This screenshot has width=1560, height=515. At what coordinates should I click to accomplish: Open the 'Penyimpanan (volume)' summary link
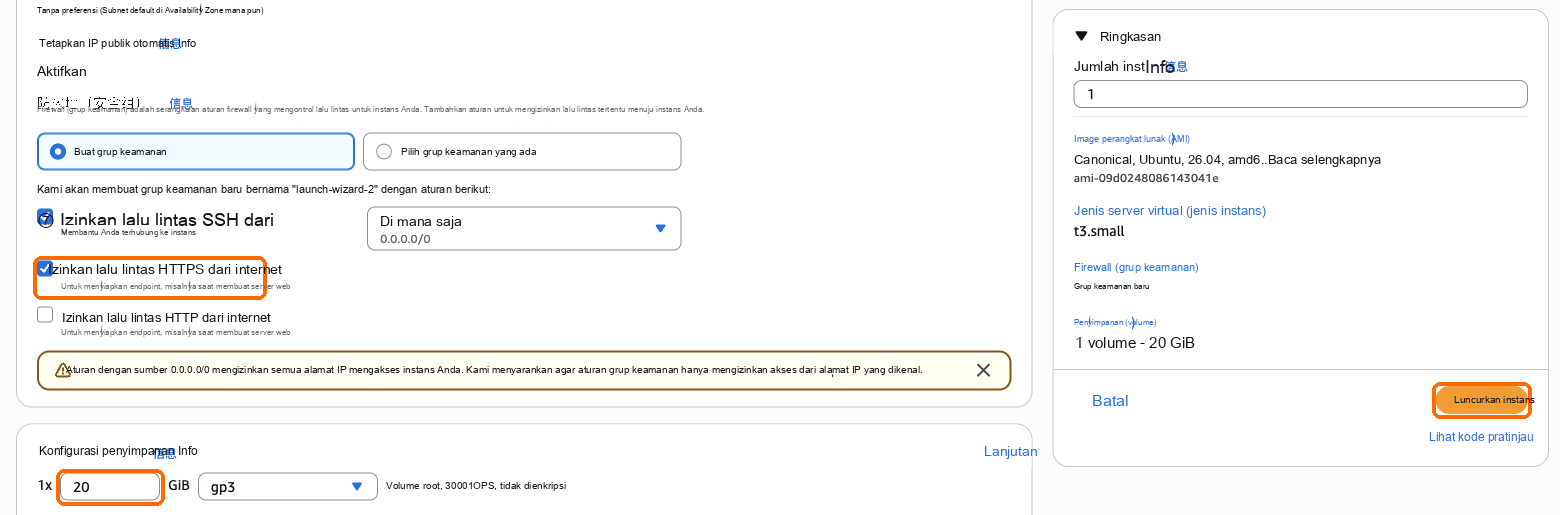[x=1115, y=322]
